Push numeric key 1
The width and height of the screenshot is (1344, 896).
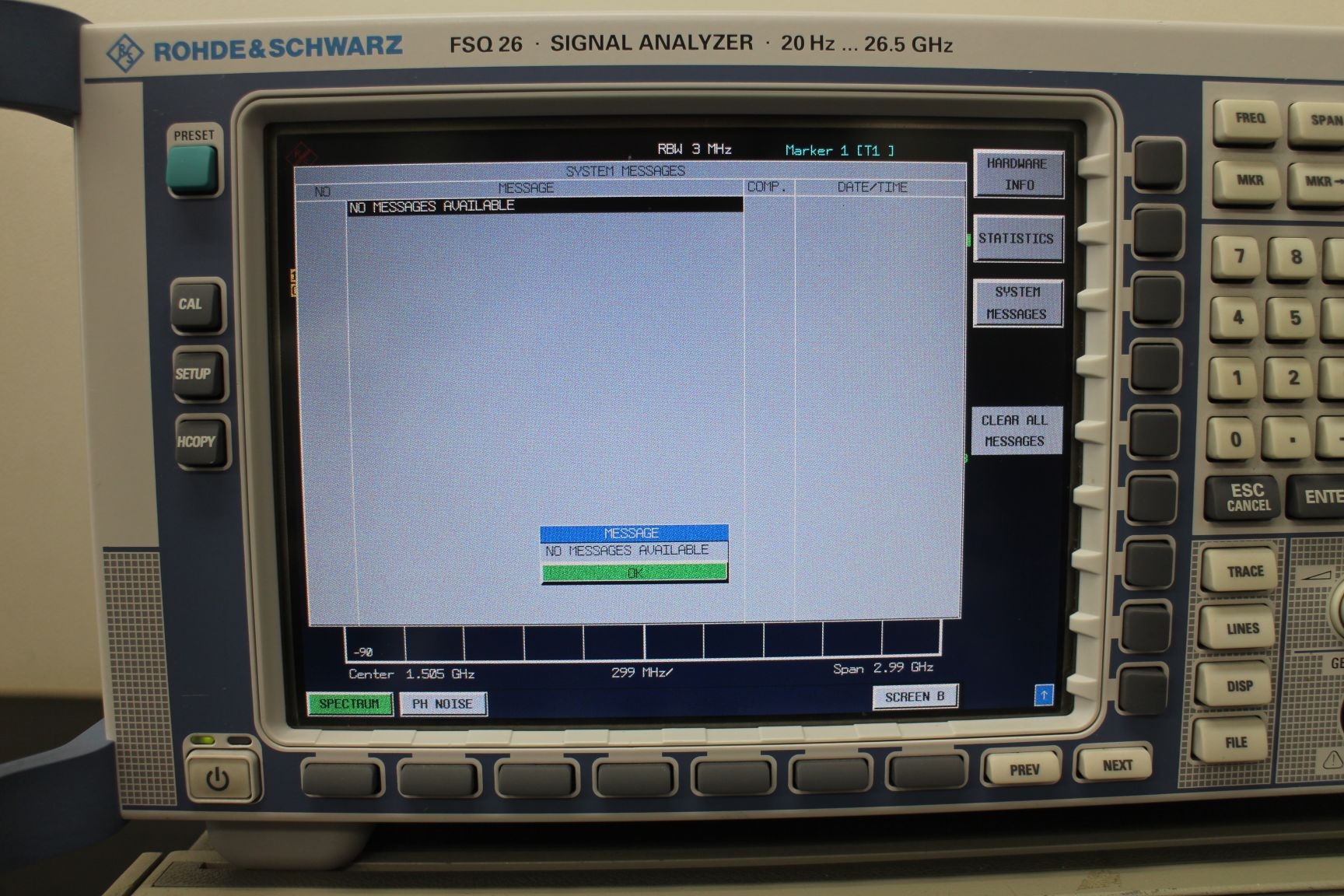pyautogui.click(x=1235, y=380)
